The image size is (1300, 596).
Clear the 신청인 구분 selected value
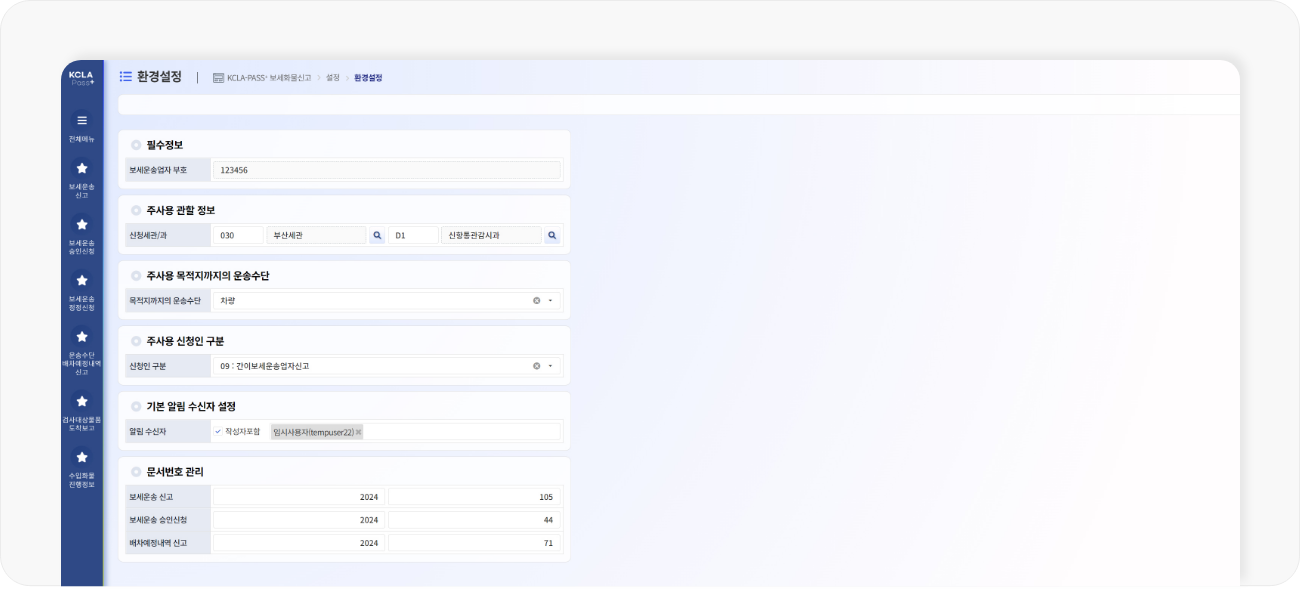click(x=536, y=366)
